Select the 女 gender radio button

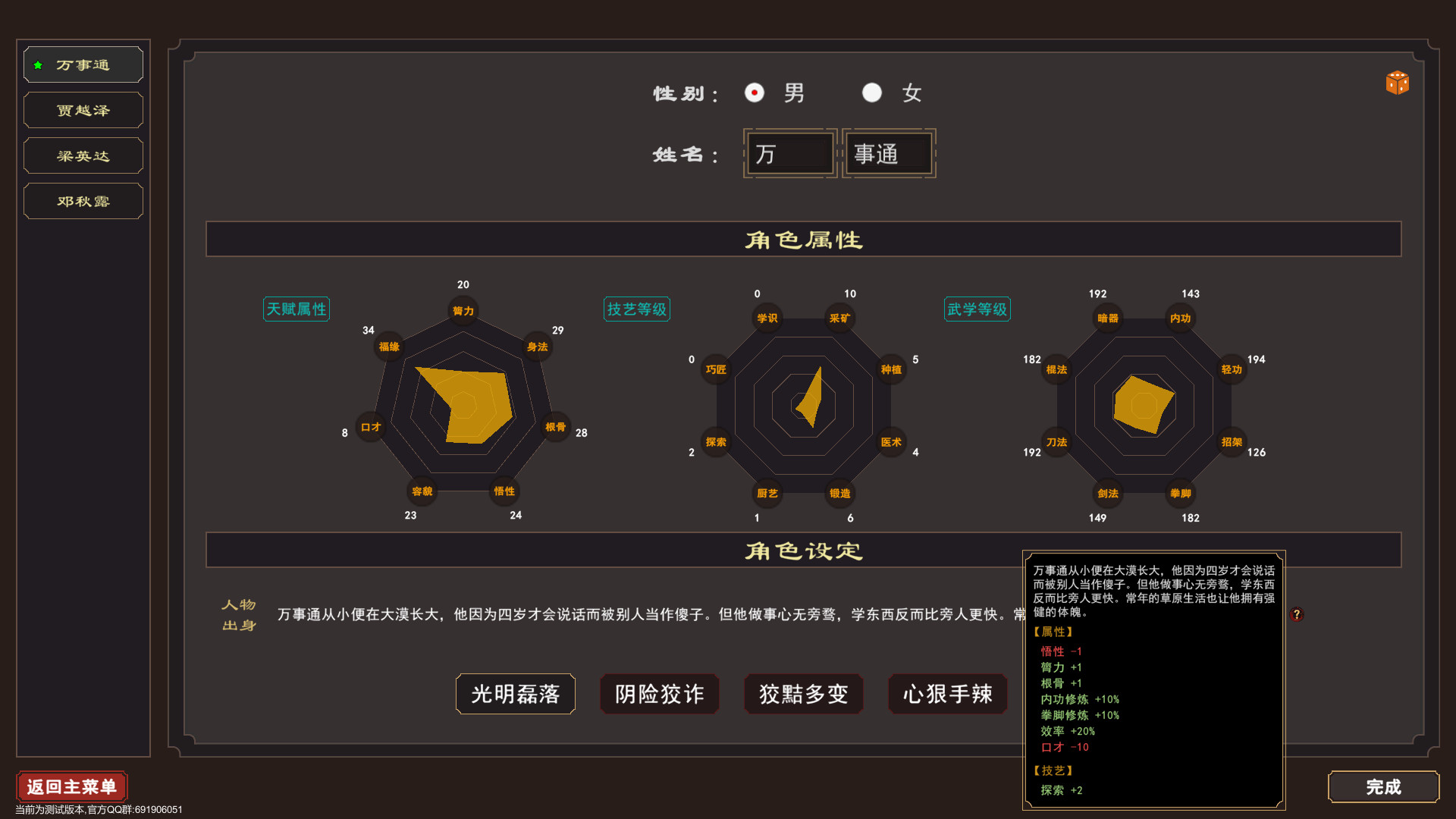871,93
